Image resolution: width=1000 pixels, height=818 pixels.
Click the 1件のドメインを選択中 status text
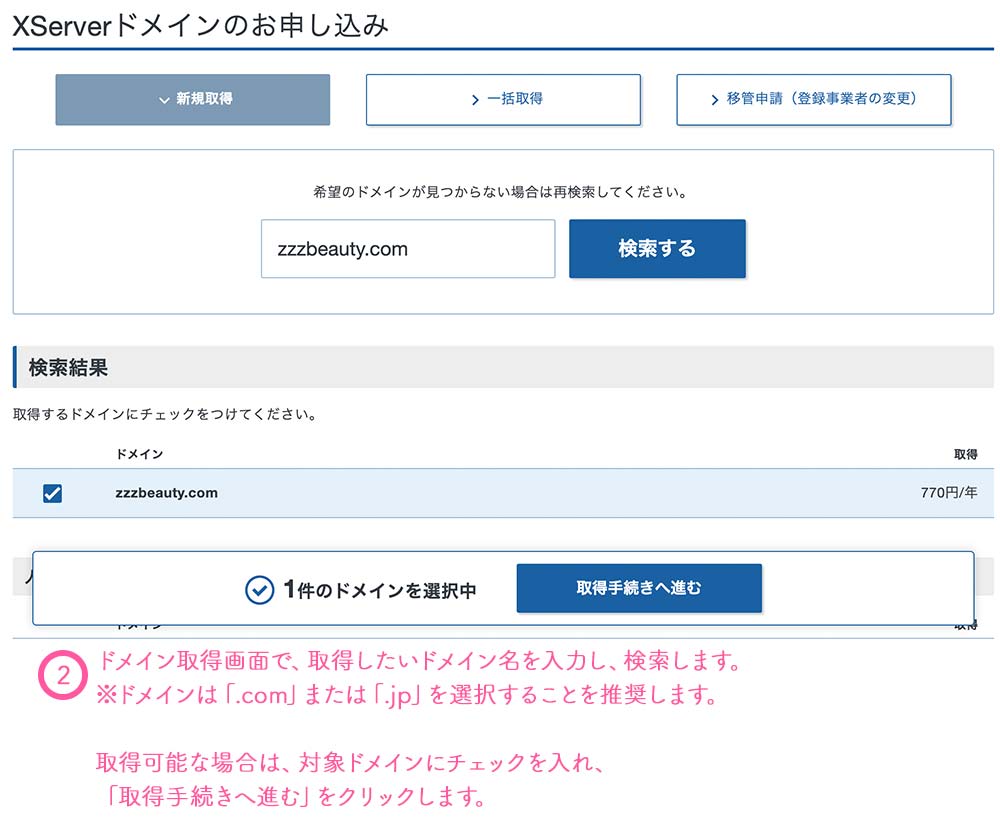(380, 590)
